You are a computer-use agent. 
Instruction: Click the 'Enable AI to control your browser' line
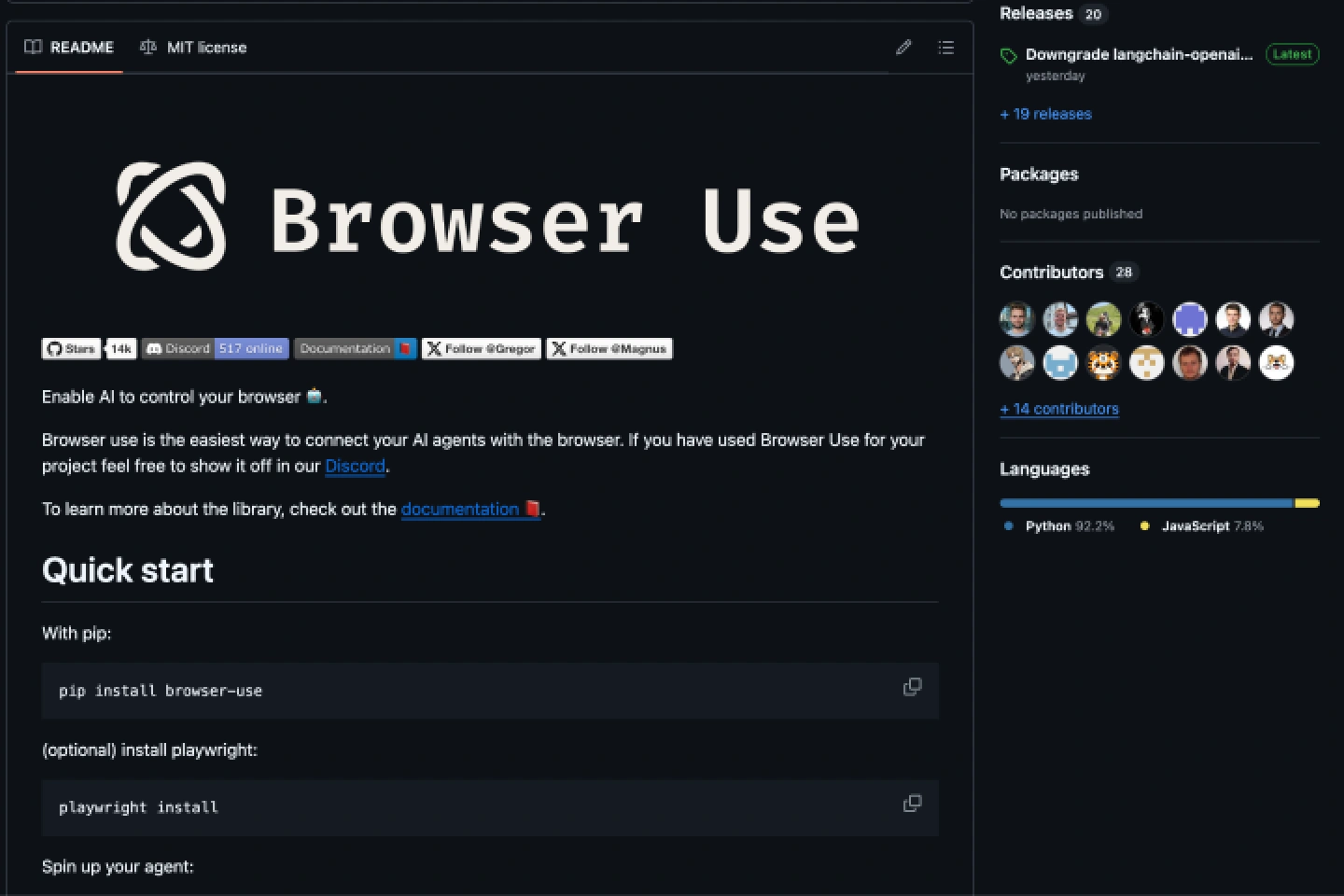pos(185,397)
